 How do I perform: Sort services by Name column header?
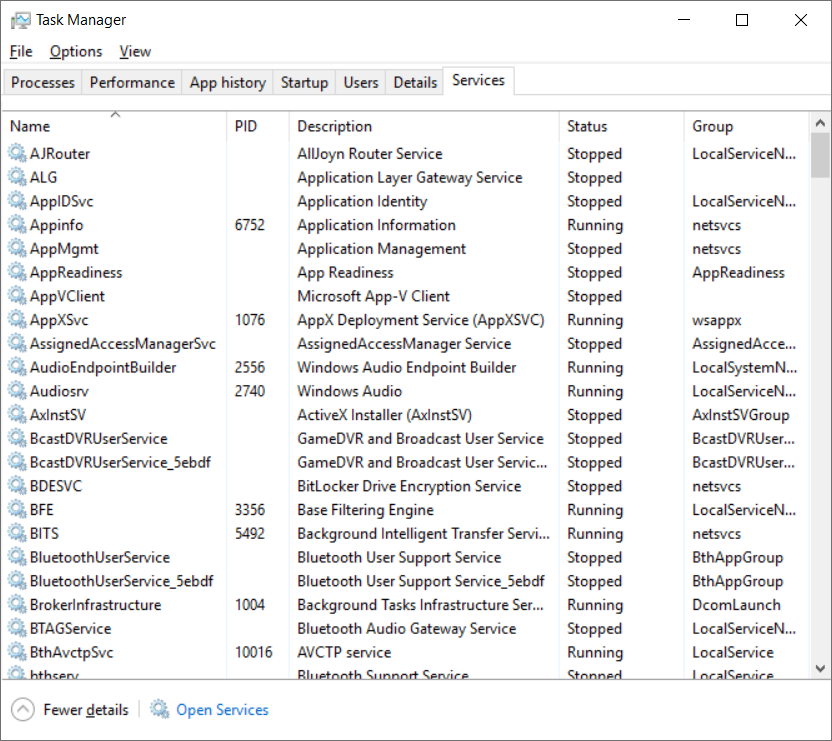click(115, 126)
